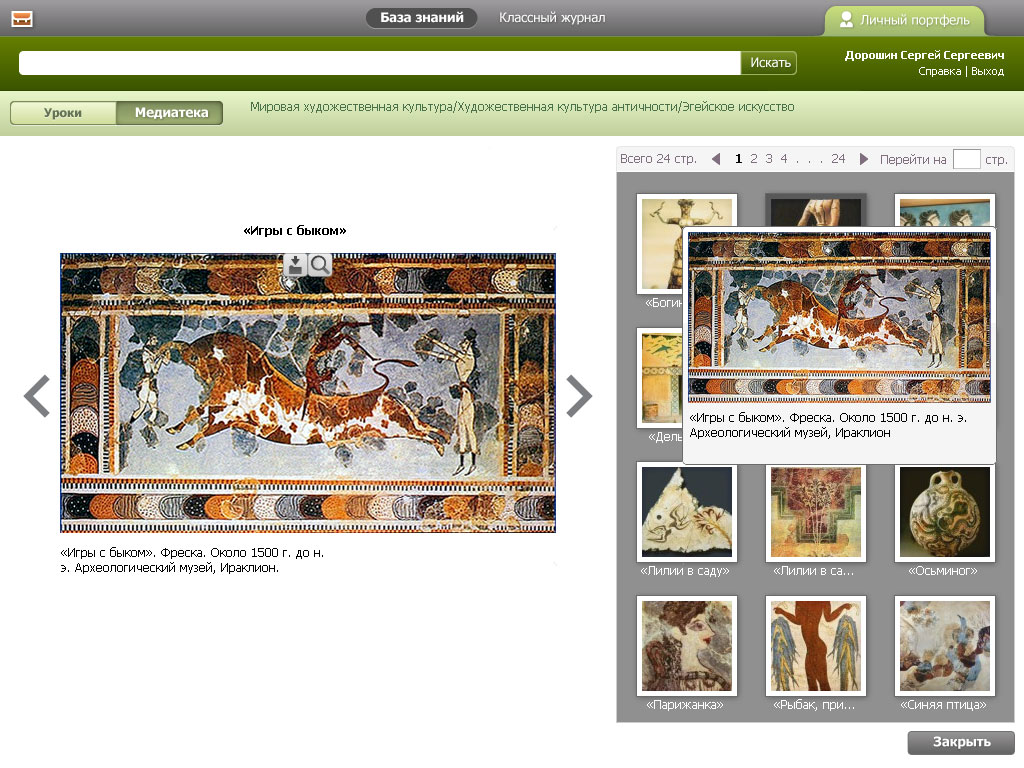This screenshot has width=1024, height=768.
Task: Click the Закрыть button
Action: pos(961,742)
